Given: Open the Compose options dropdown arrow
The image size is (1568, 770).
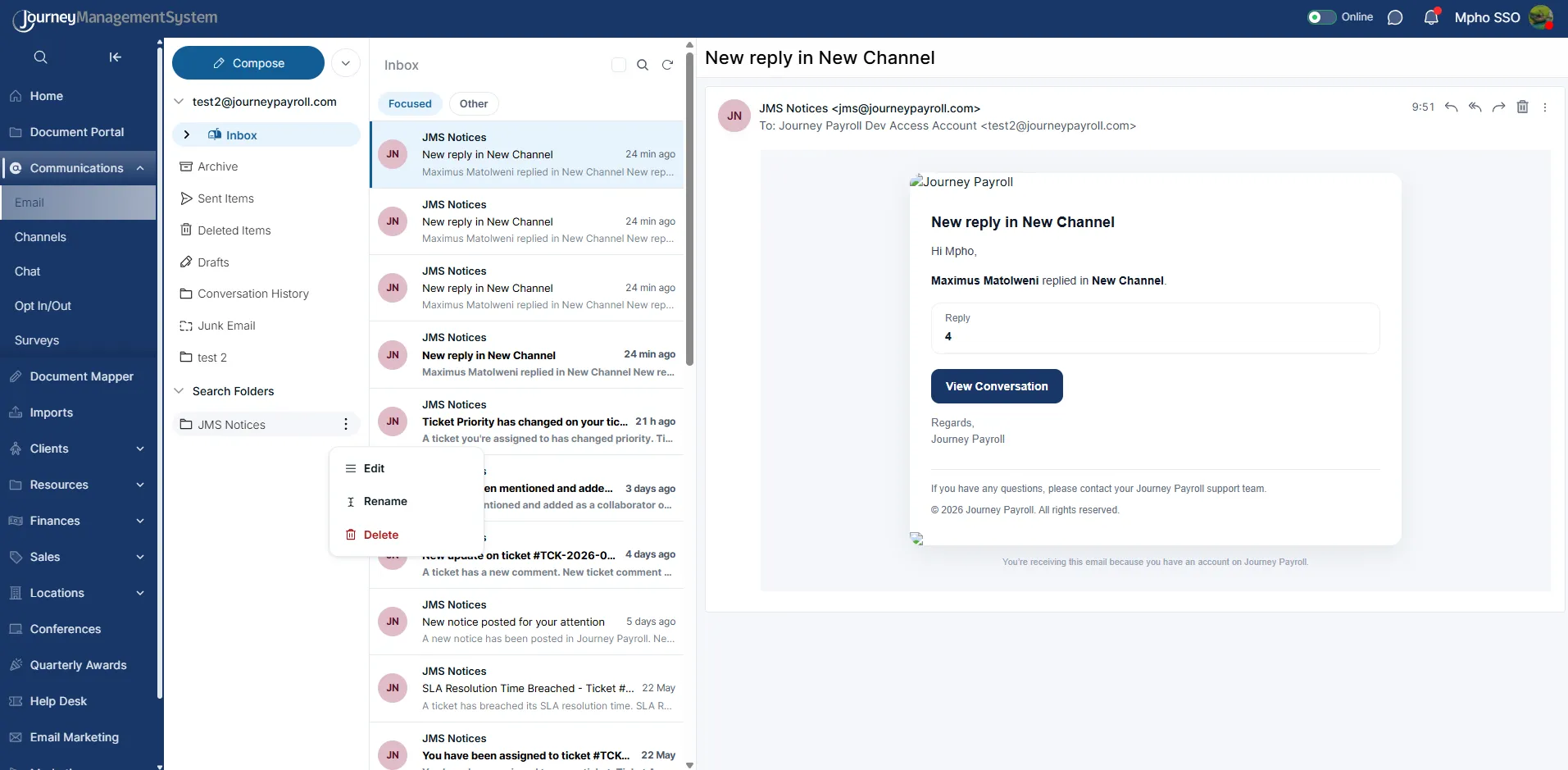Looking at the screenshot, I should pyautogui.click(x=346, y=63).
